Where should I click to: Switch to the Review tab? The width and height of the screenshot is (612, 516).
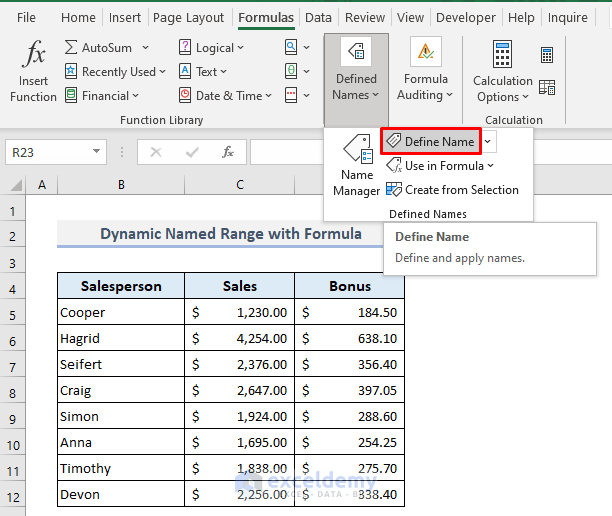(x=365, y=18)
